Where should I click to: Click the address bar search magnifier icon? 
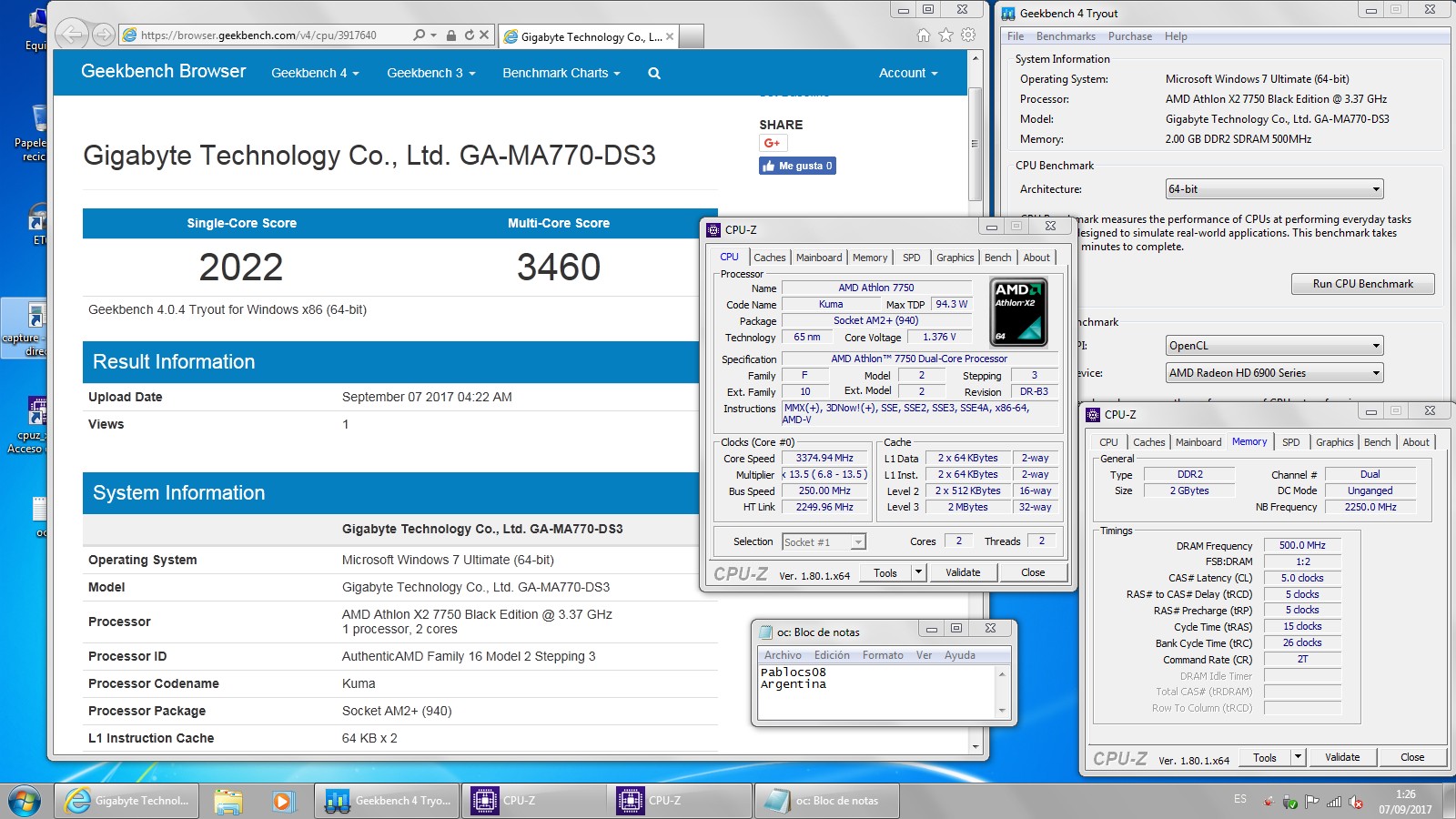click(x=419, y=35)
